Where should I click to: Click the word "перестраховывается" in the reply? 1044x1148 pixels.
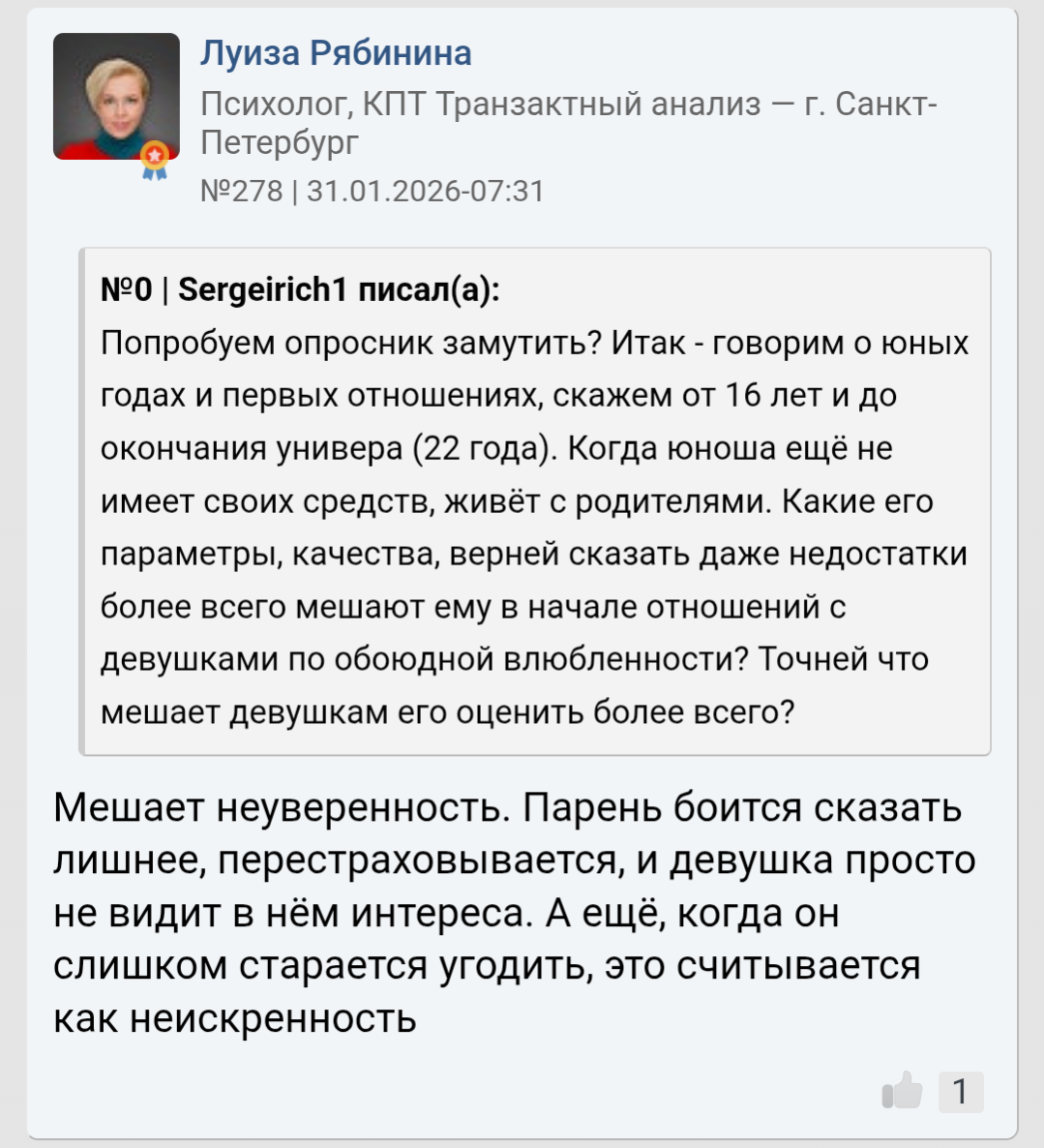422,861
